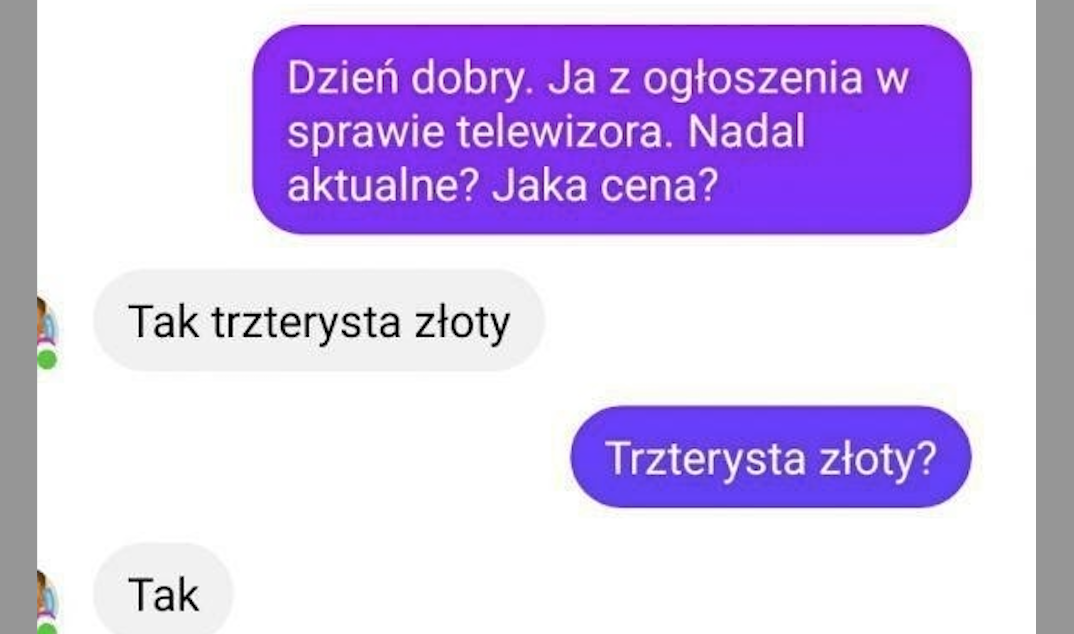Click the gray margin strip on the right edge
Screen dimensions: 1074x634
1055,317
